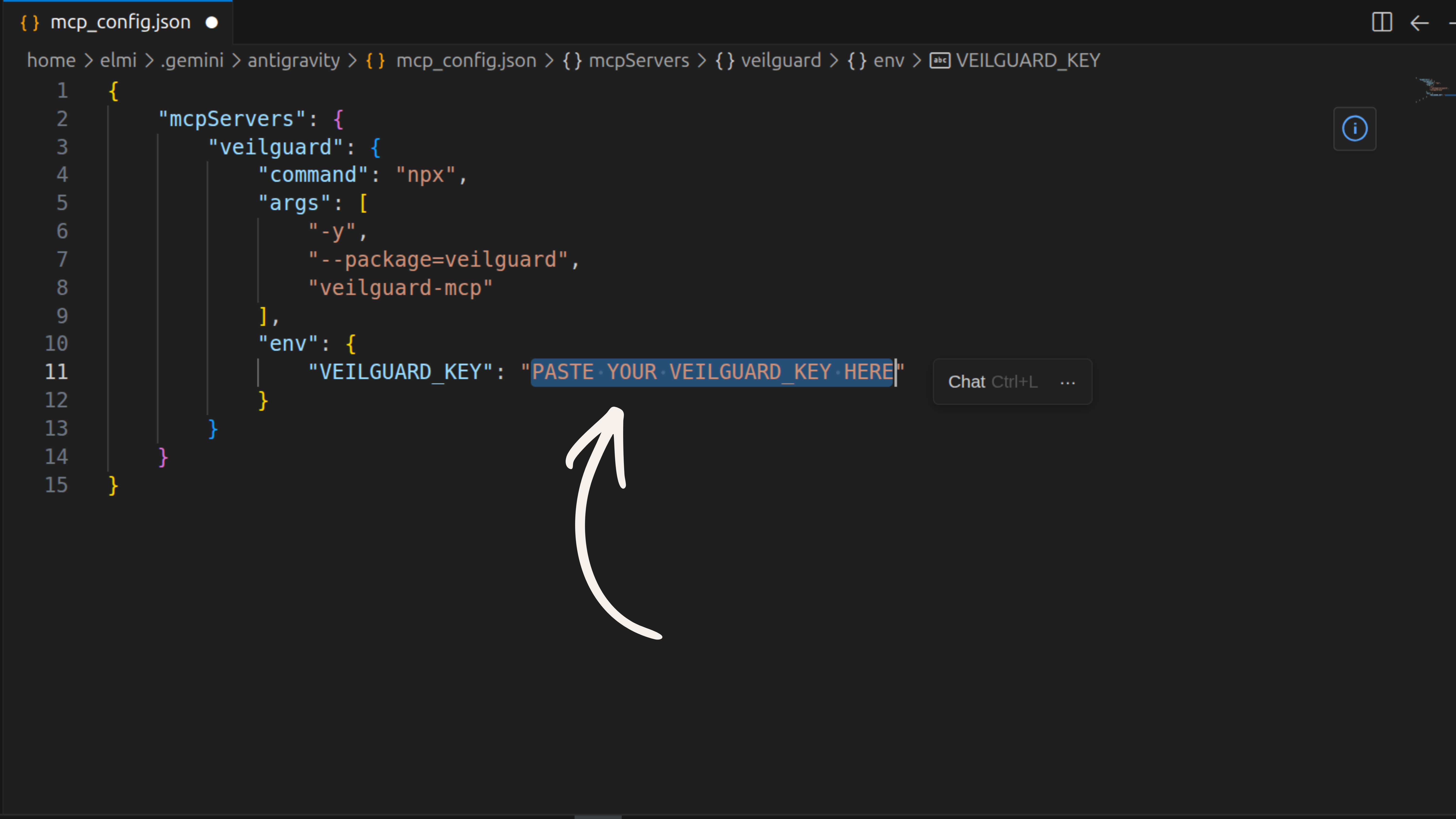This screenshot has width=1456, height=819.
Task: Open the three-dots more actions menu
Action: click(x=1067, y=383)
